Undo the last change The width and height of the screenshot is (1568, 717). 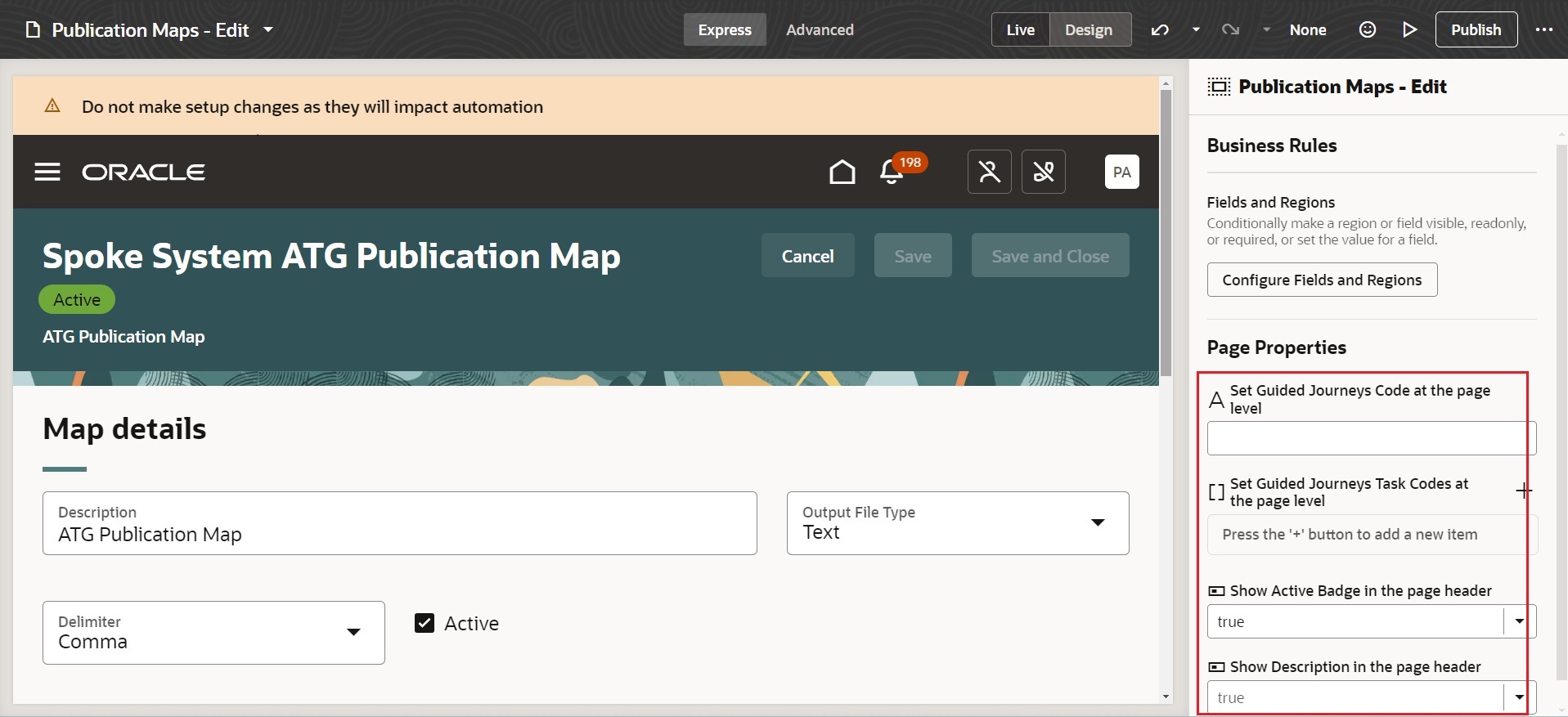1160,30
